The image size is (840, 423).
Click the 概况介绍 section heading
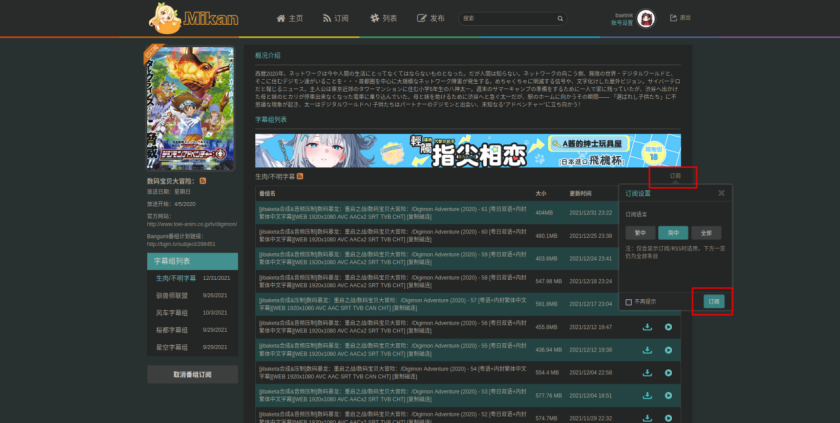point(268,55)
